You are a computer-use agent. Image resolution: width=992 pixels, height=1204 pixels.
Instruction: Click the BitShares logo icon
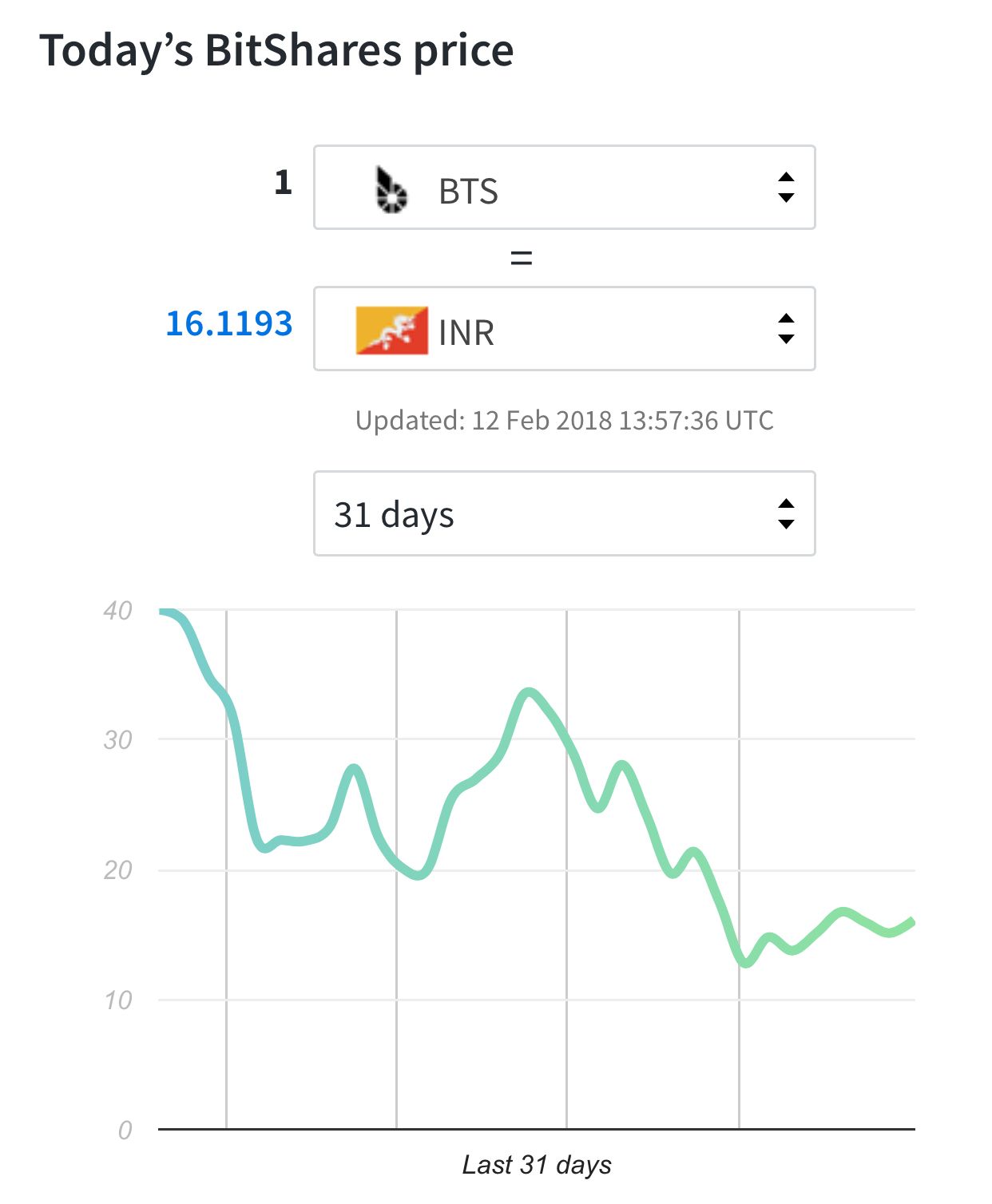[391, 191]
